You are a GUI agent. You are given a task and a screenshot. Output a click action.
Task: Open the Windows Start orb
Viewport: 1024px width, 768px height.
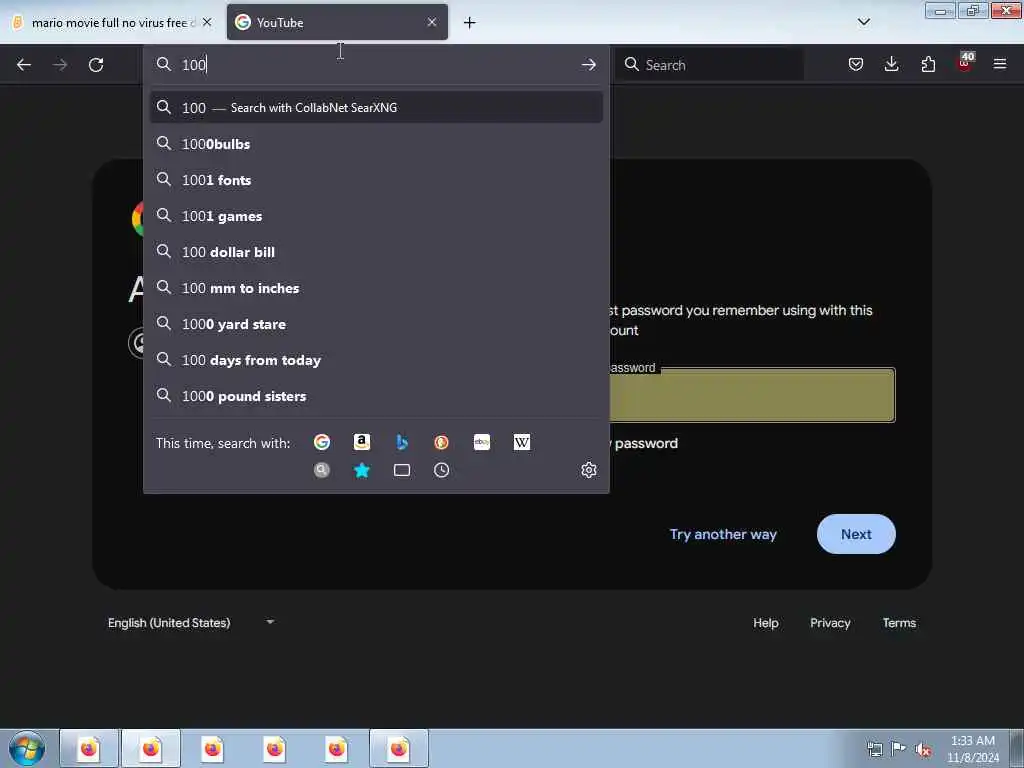pos(27,748)
